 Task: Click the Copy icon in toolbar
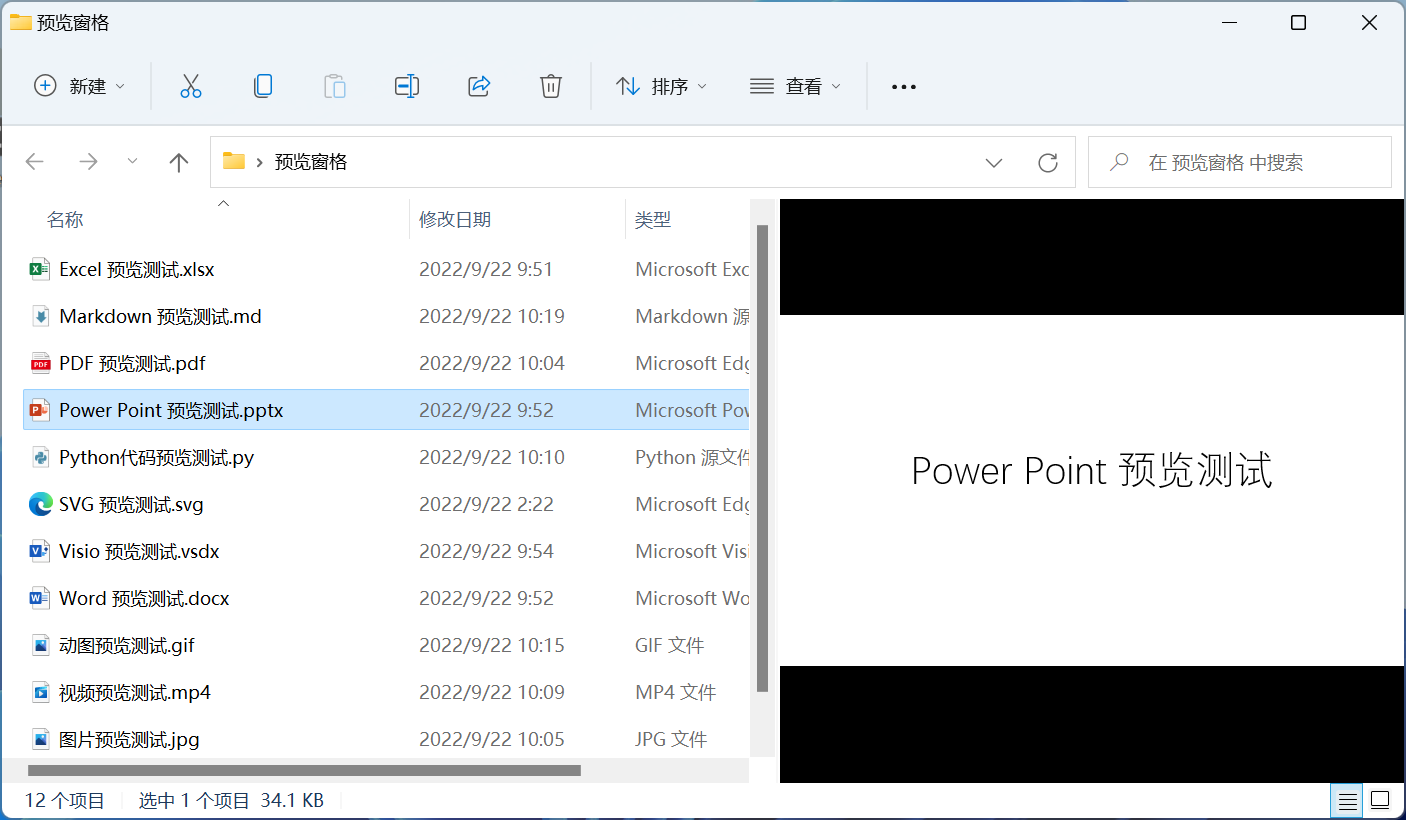click(263, 86)
